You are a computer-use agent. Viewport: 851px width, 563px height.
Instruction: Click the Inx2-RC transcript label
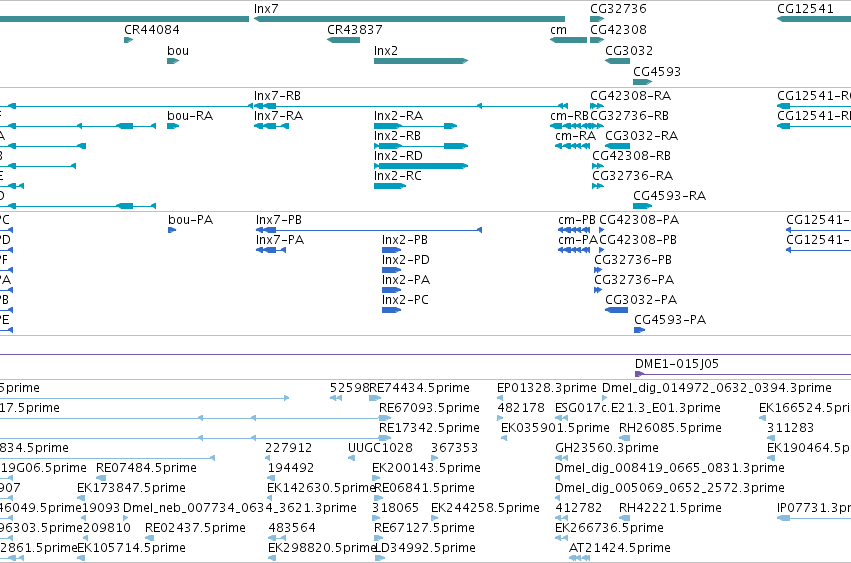point(397,176)
